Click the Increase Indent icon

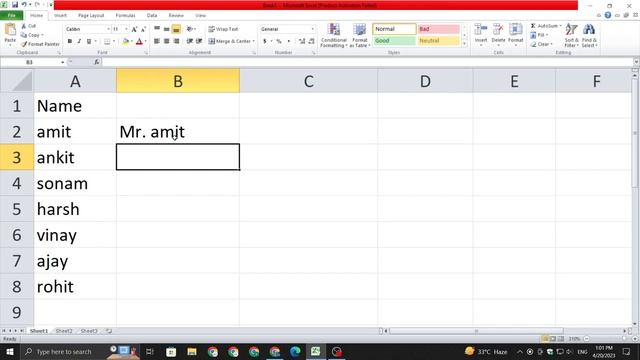(199, 41)
